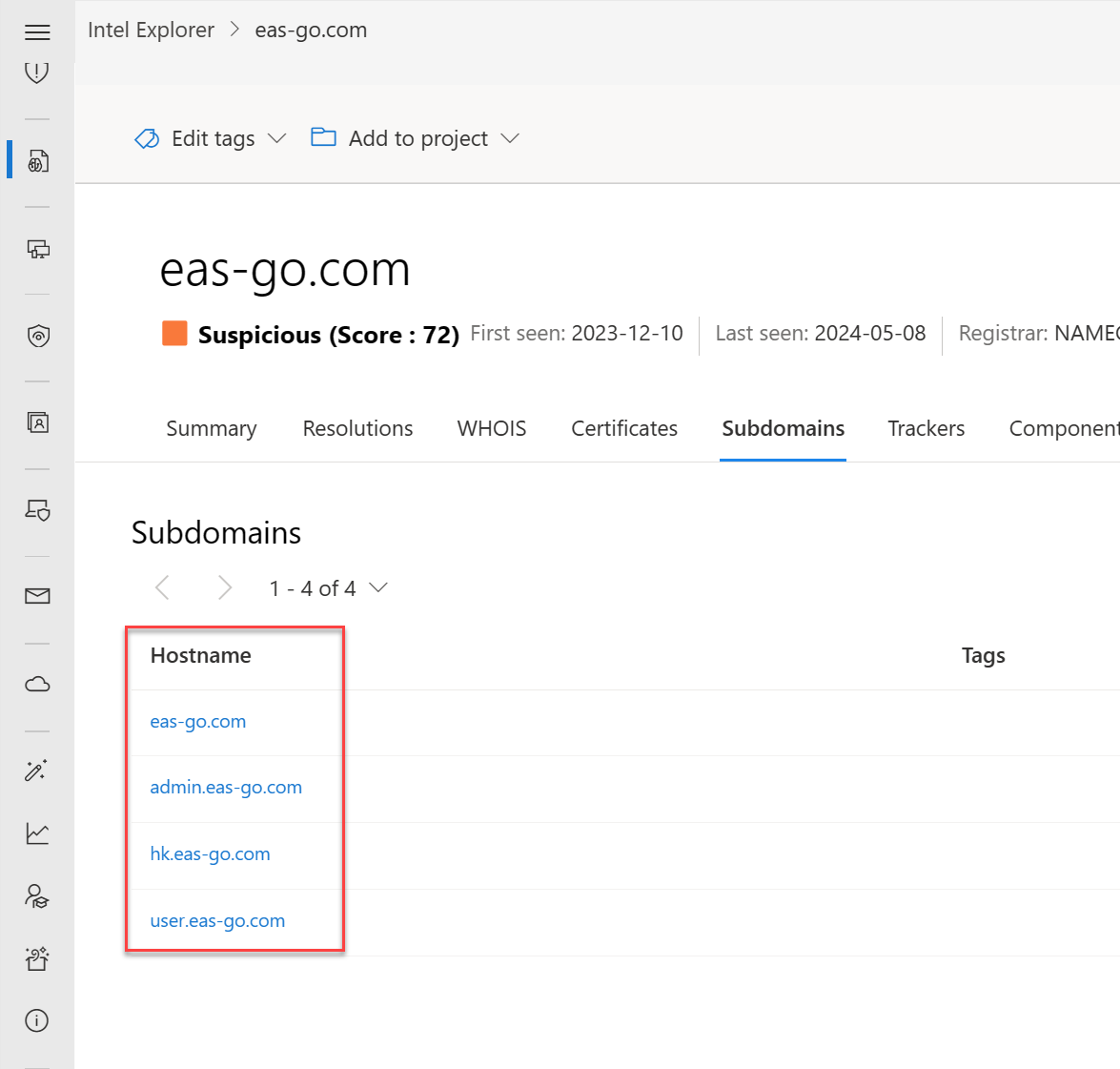The height and width of the screenshot is (1069, 1120).
Task: Open the learning person sidebar icon
Action: coord(37,896)
